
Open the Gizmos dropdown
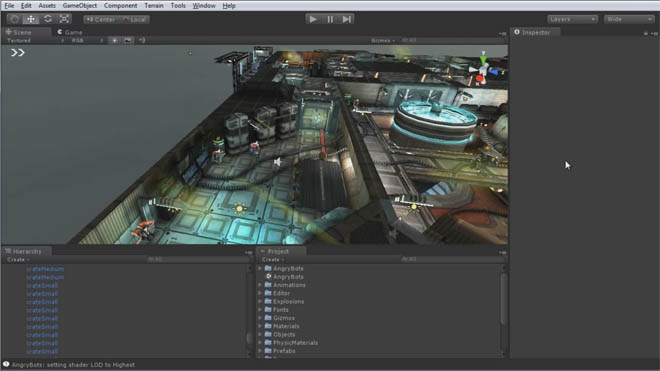pos(383,40)
